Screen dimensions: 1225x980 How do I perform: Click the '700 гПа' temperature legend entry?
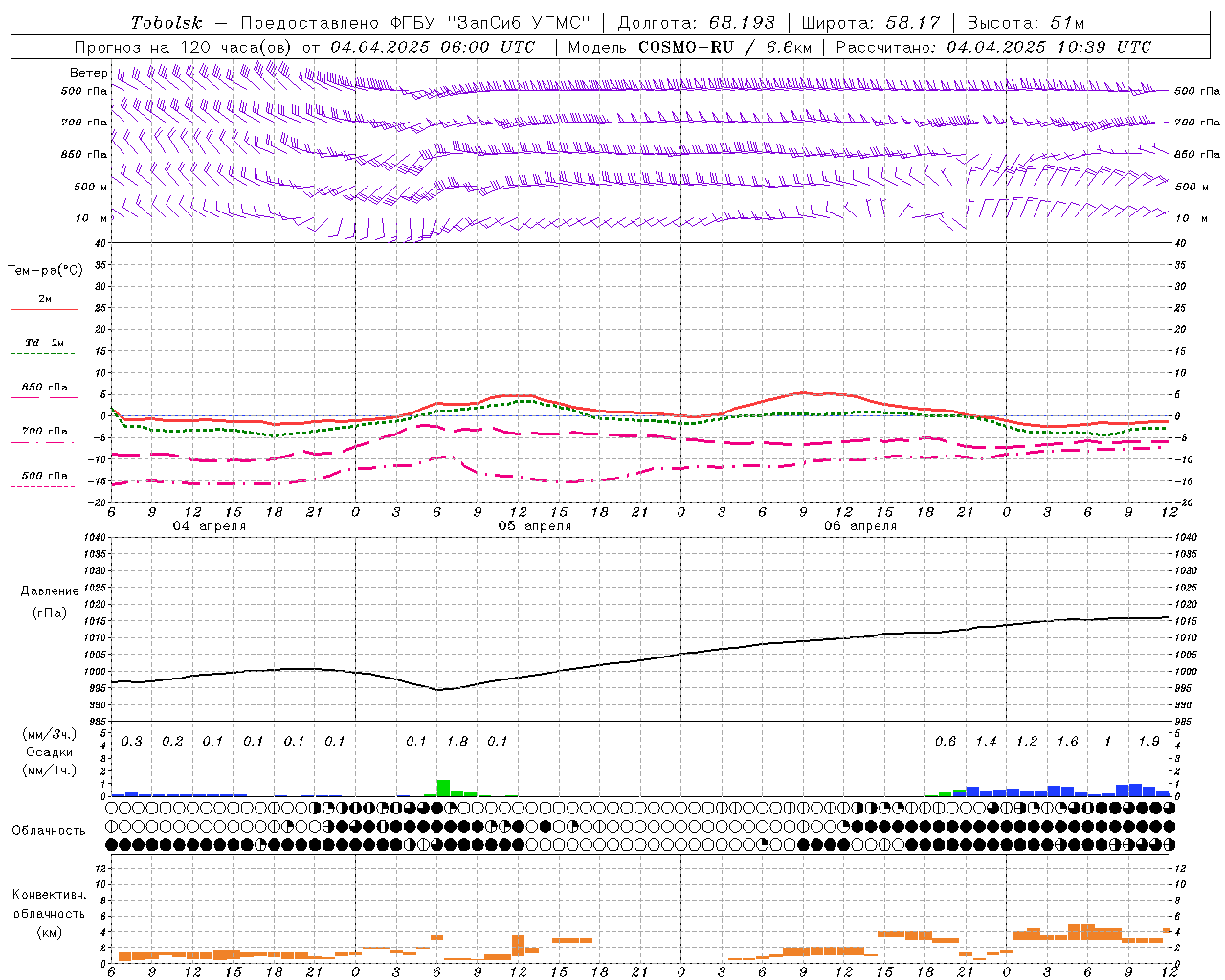click(44, 432)
